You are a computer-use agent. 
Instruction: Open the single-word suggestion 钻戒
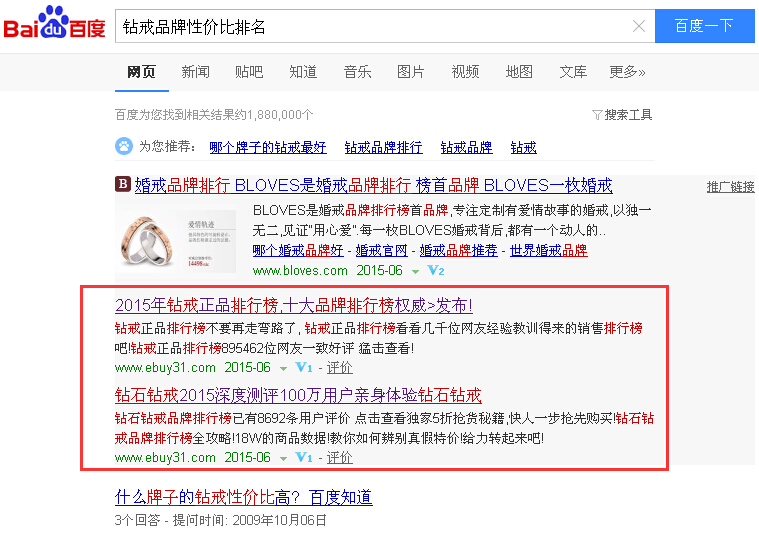point(524,147)
